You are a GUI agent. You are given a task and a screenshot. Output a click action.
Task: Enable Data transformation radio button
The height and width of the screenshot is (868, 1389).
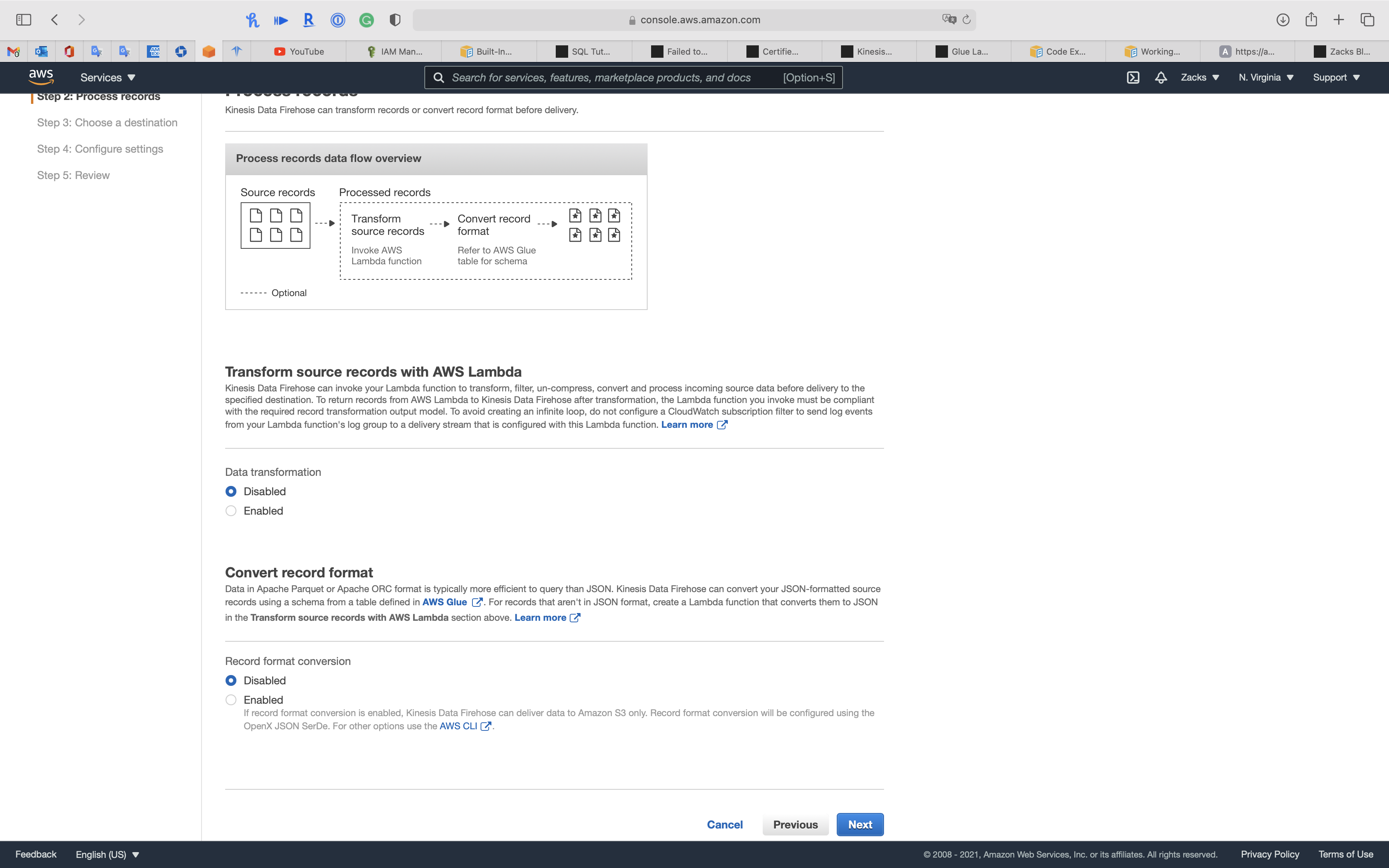(231, 511)
